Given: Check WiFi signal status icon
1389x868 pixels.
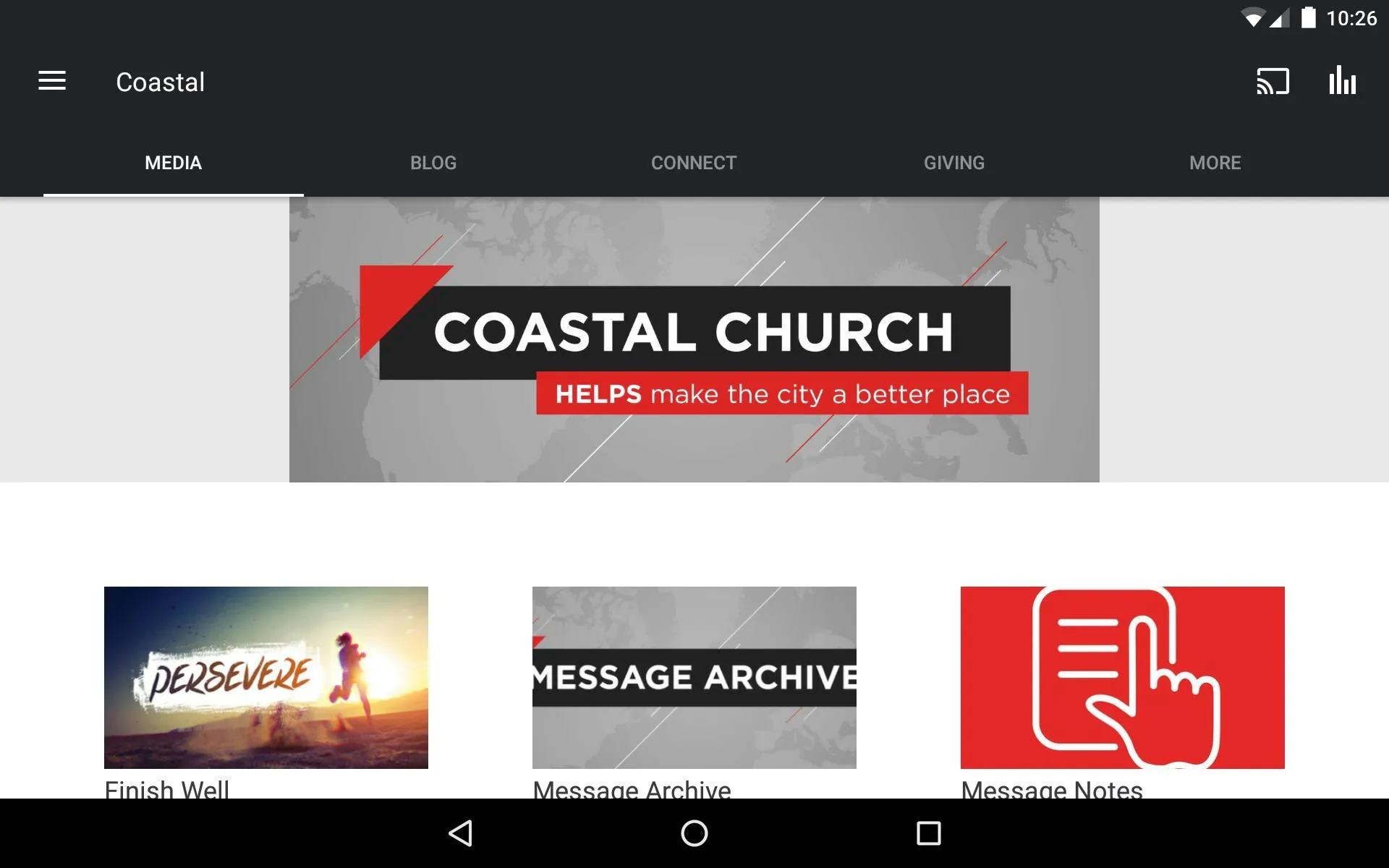Looking at the screenshot, I should (1254, 18).
